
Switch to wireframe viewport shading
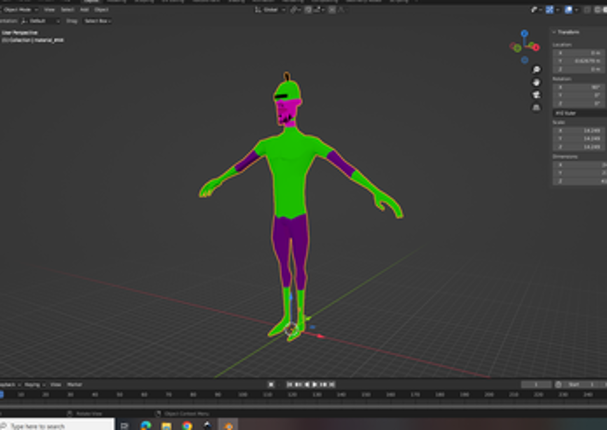598,10
